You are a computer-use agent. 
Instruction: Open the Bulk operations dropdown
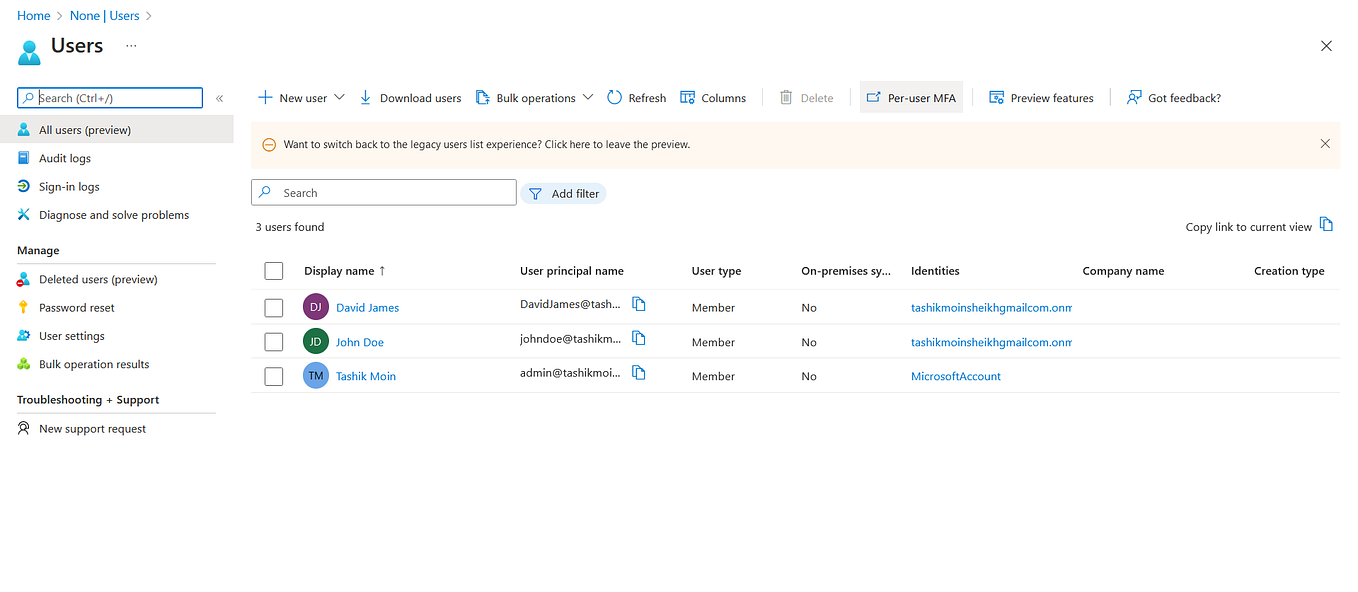[588, 97]
